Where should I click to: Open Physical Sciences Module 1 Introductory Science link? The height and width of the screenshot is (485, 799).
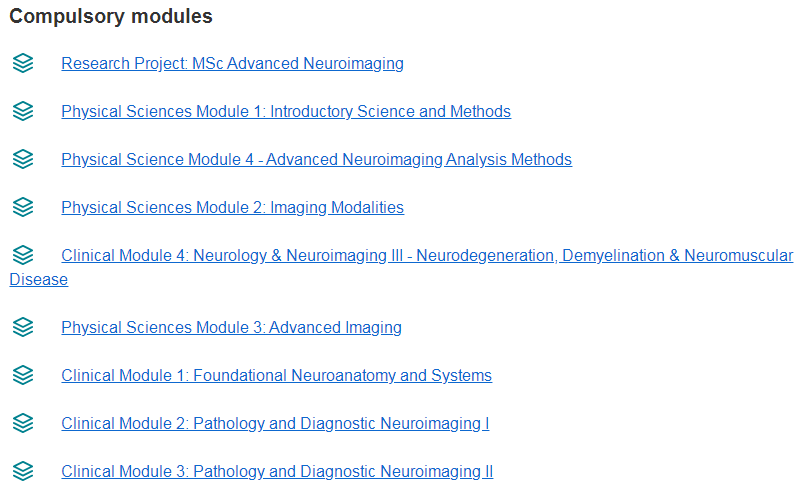coord(286,112)
